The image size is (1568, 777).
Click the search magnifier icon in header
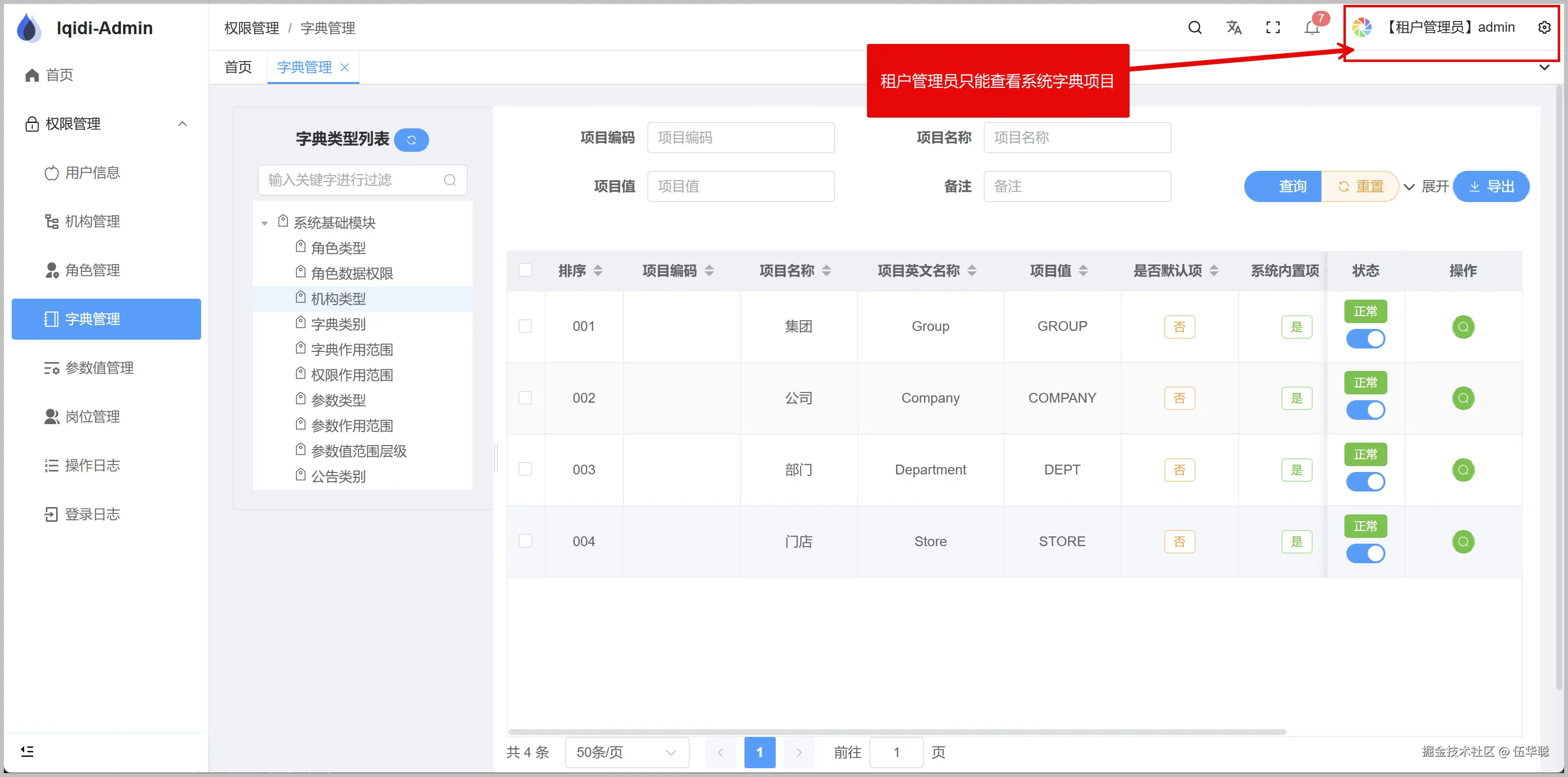pyautogui.click(x=1194, y=27)
